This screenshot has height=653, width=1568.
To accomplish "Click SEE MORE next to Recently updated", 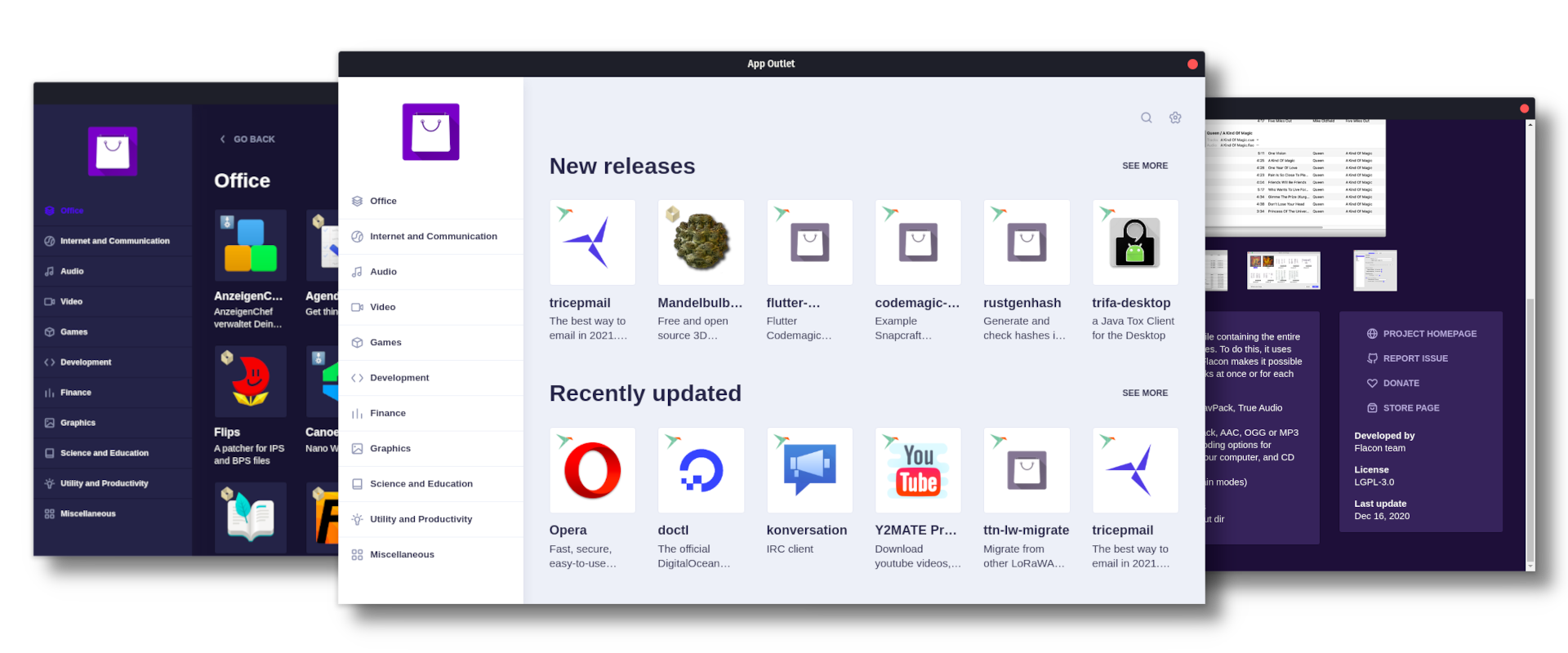I will click(x=1145, y=393).
